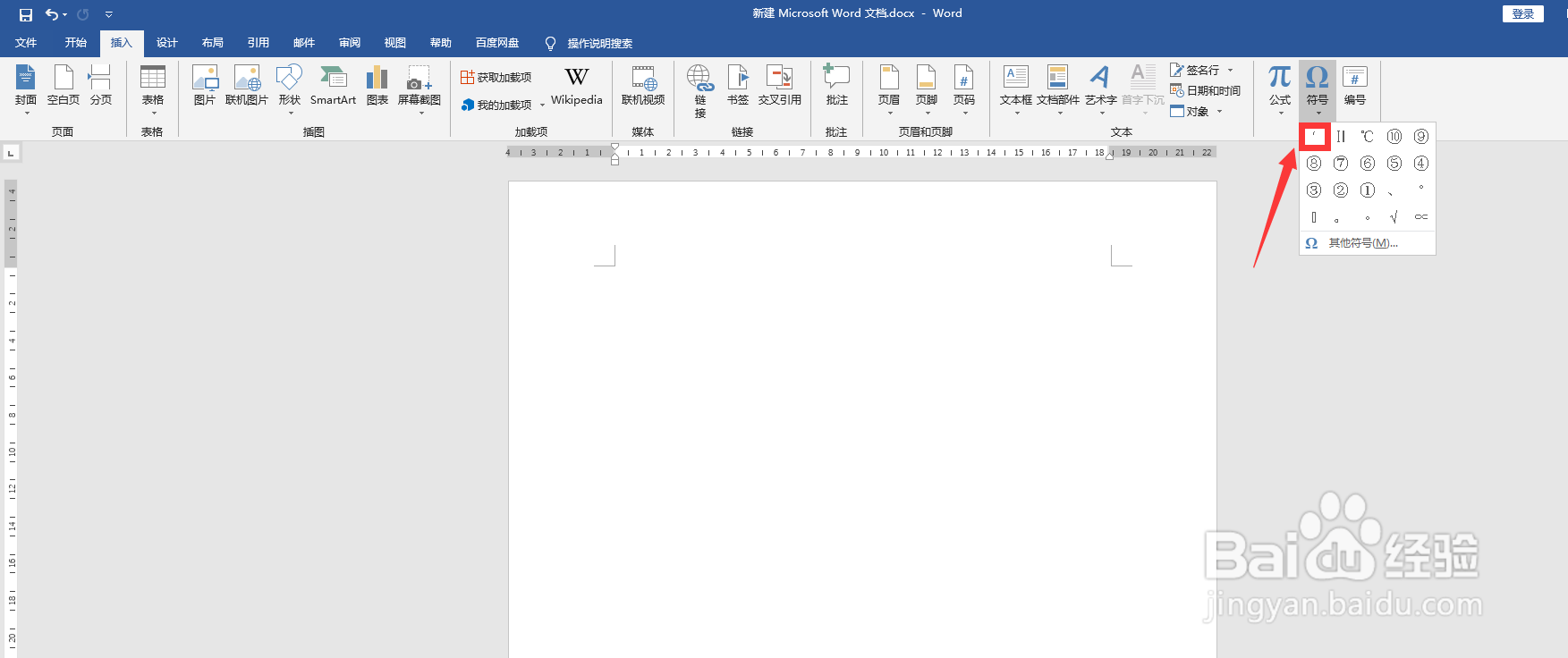This screenshot has width=1568, height=658.
Task: Click 获取加载项 (Get Add-ins)
Action: [496, 78]
